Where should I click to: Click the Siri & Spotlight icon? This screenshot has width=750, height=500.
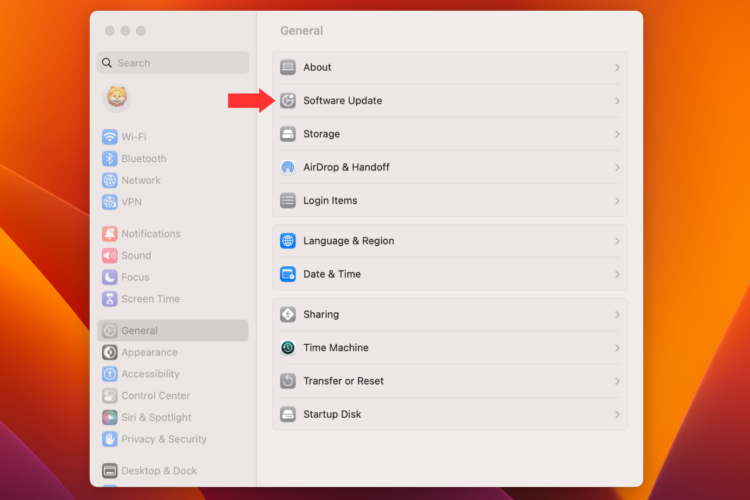point(110,417)
